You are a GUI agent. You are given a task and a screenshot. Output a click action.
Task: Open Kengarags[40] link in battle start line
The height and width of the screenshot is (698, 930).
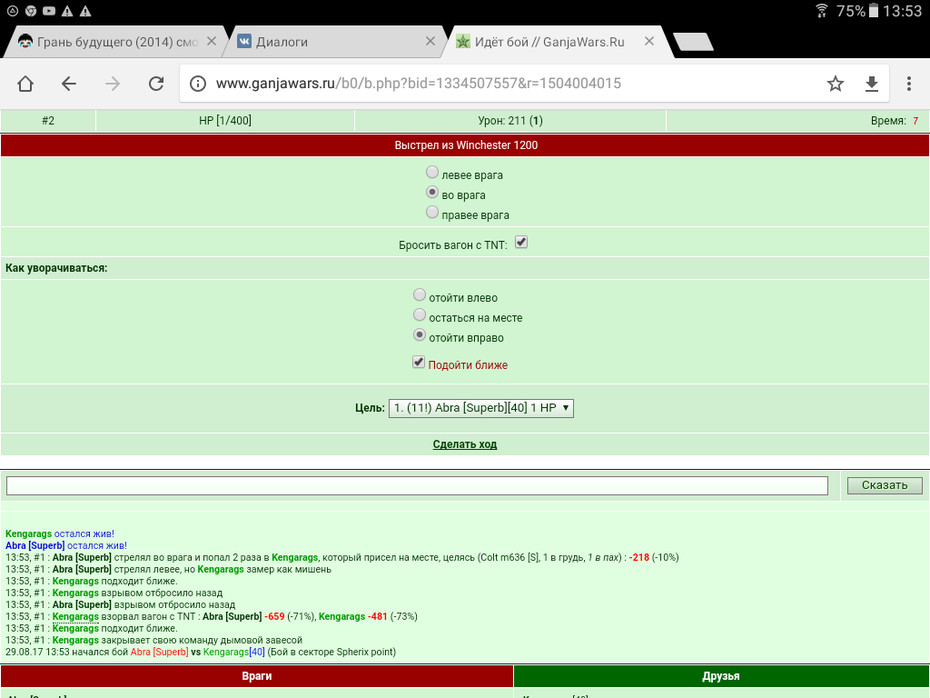[234, 652]
